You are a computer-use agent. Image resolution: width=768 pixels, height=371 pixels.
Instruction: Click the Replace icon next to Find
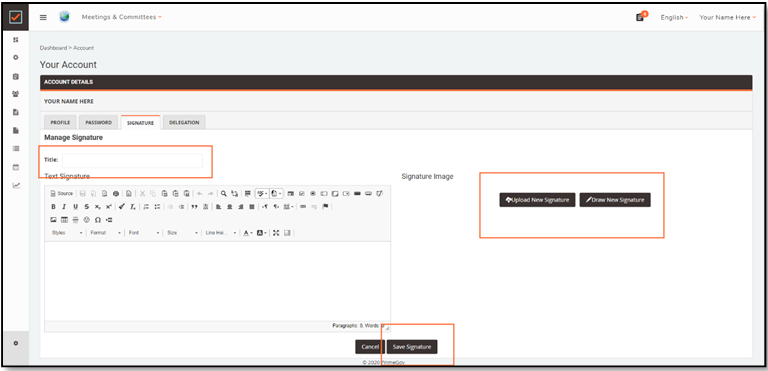pos(235,194)
